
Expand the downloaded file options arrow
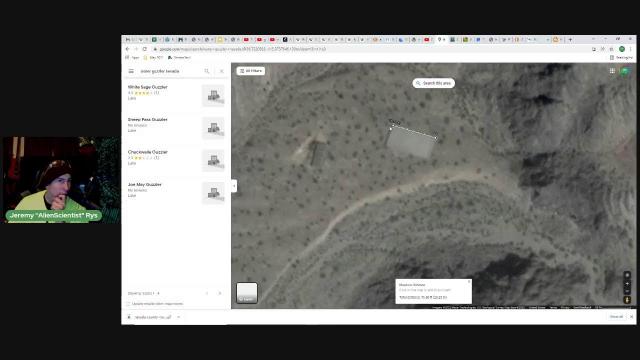click(x=178, y=317)
